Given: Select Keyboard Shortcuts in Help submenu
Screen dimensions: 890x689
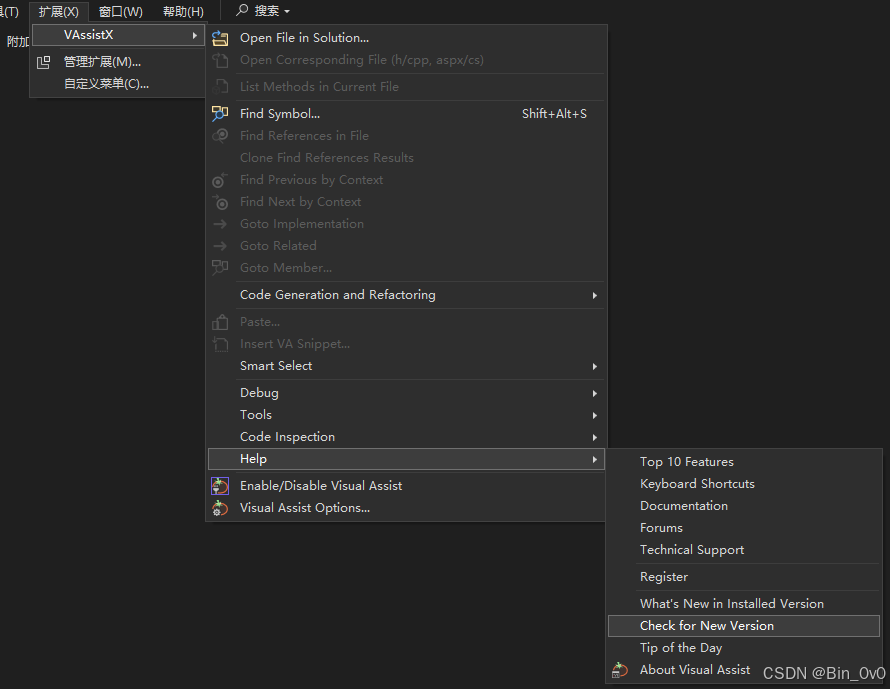Looking at the screenshot, I should point(744,484).
